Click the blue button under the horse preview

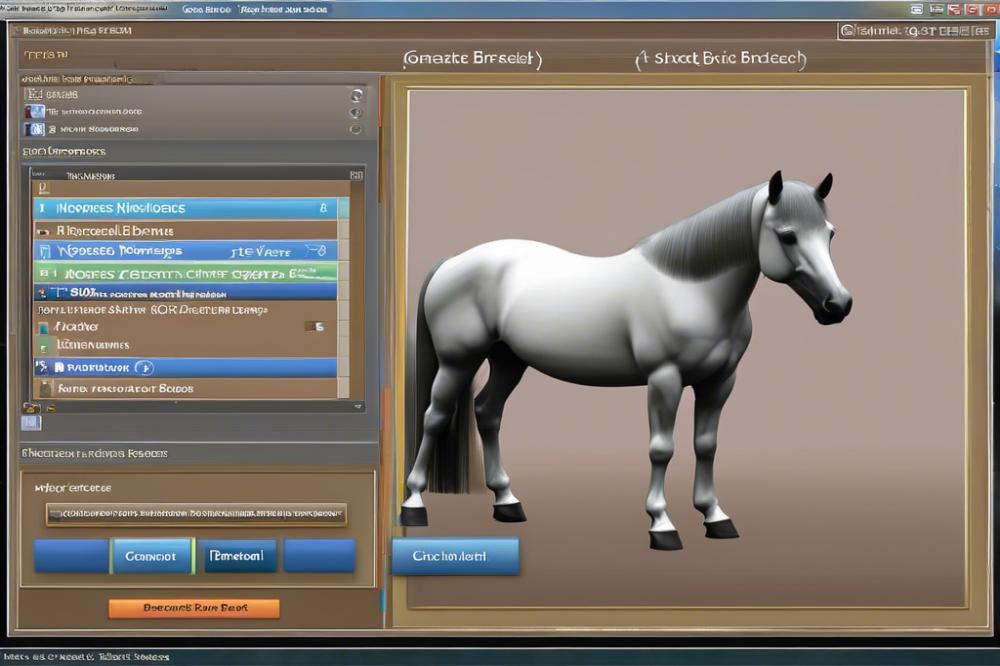point(455,556)
